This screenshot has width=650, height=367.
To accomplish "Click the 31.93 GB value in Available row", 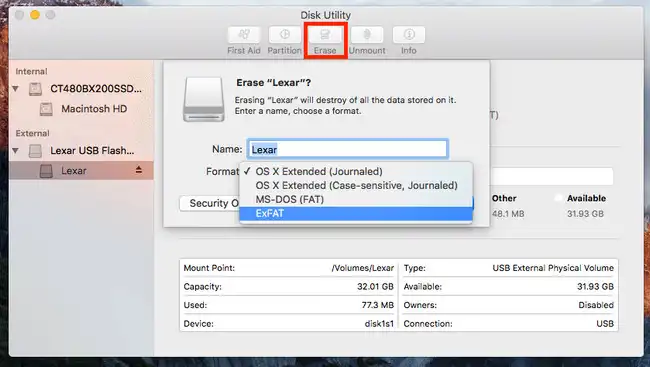I will (x=595, y=287).
